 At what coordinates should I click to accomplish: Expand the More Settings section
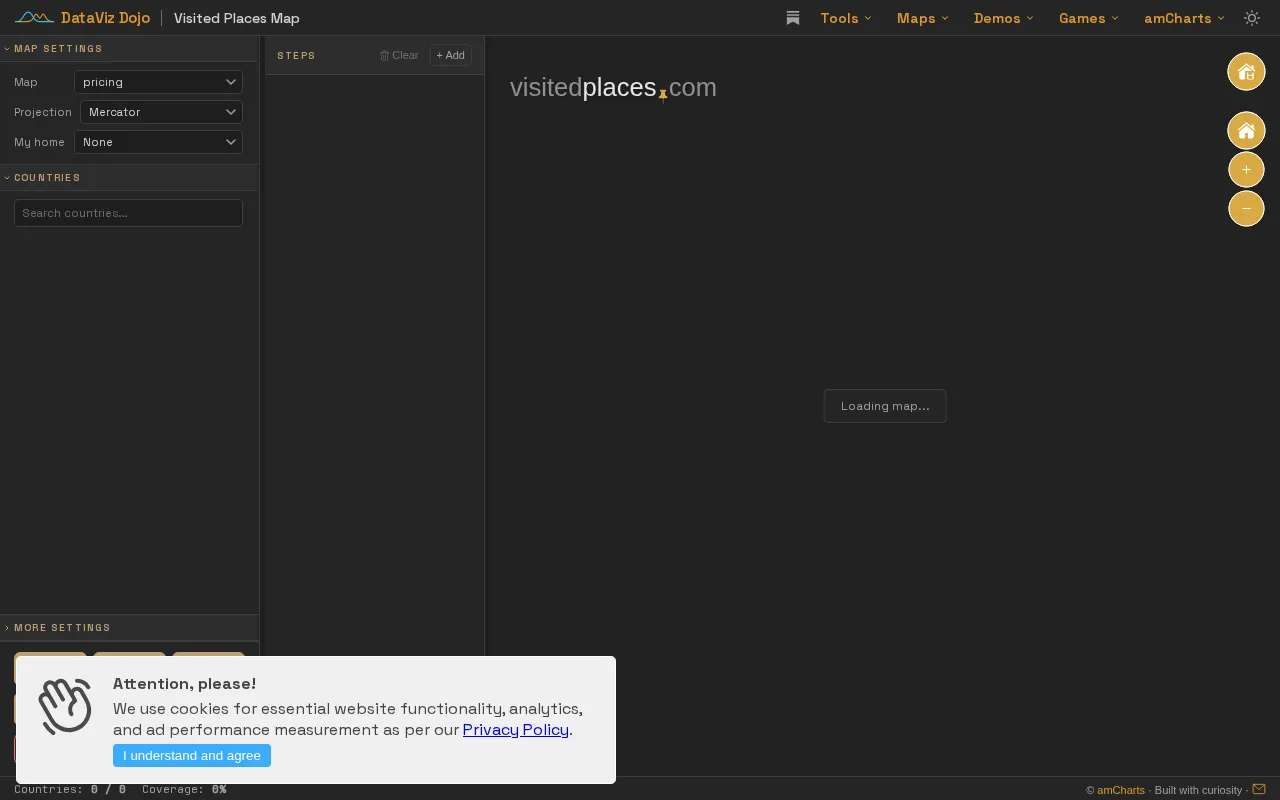pos(129,627)
